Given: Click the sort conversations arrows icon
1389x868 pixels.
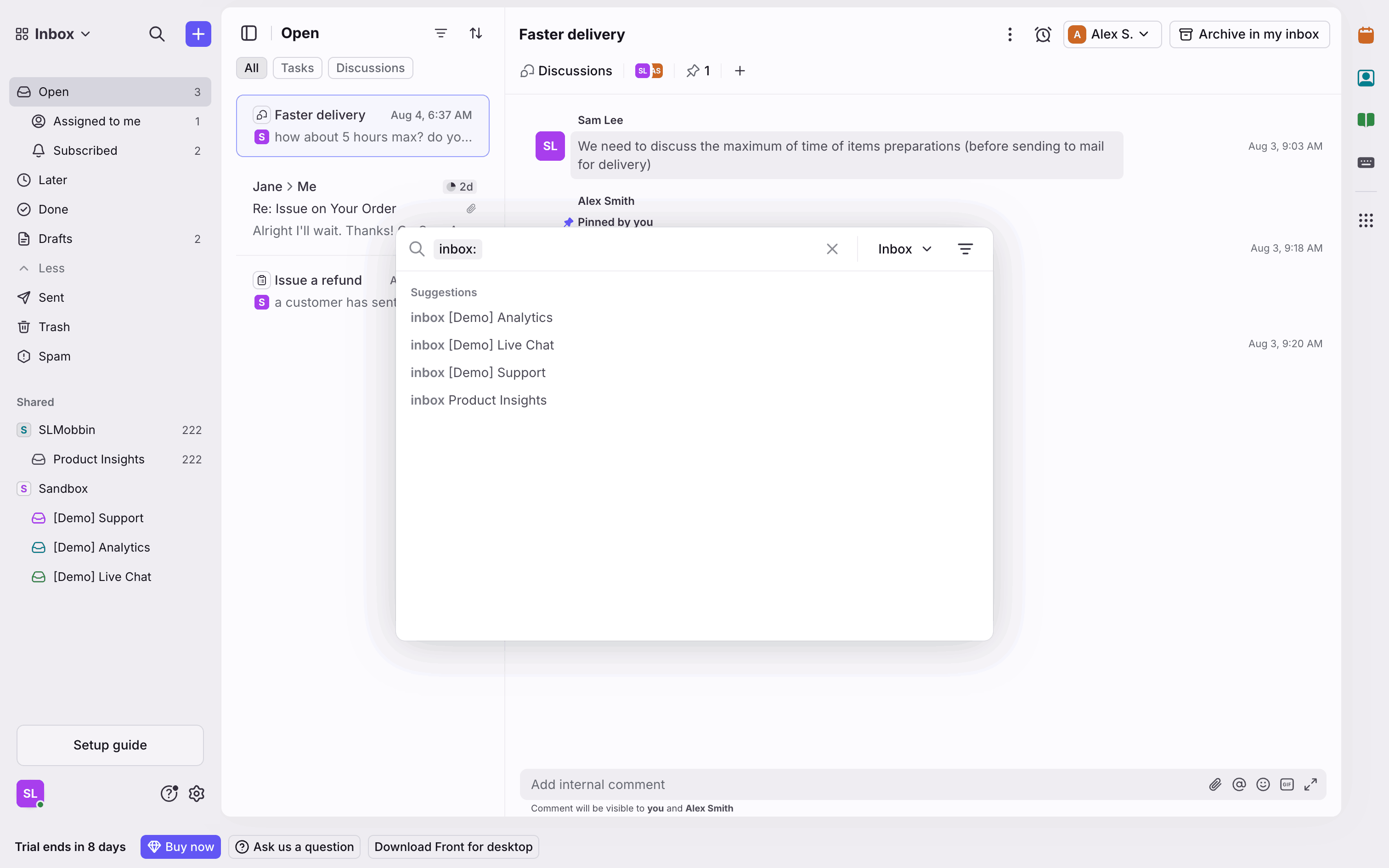Looking at the screenshot, I should coord(475,33).
